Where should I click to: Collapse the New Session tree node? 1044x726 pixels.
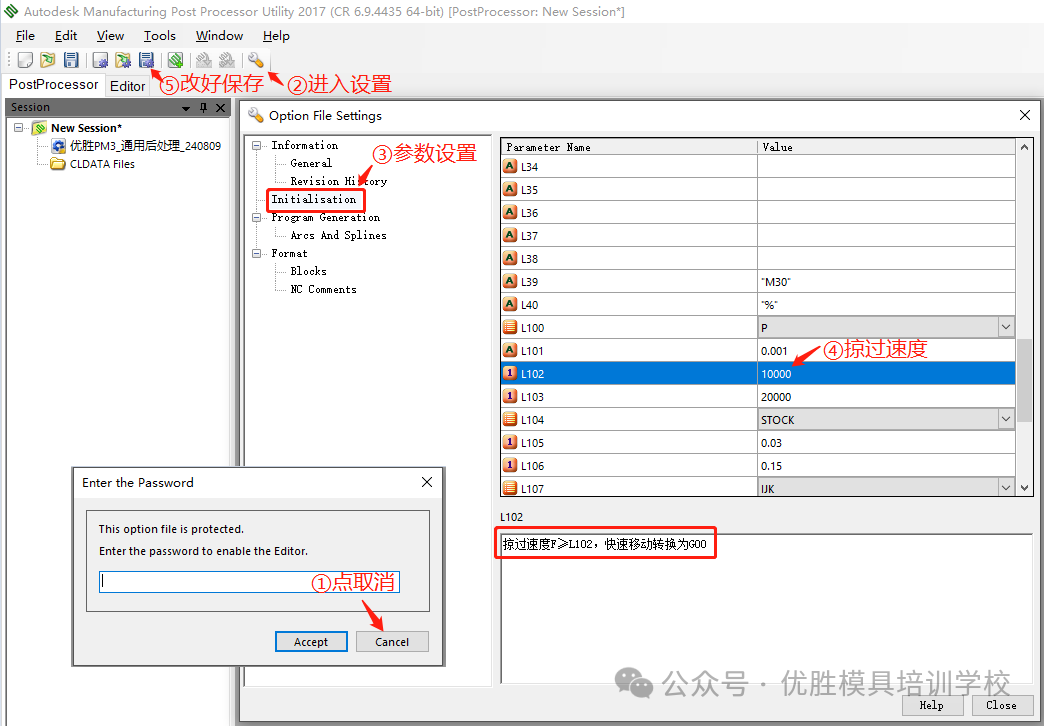19,127
